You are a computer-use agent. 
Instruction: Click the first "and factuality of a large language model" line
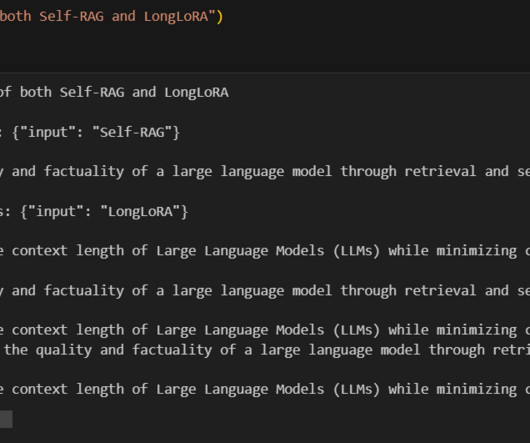pyautogui.click(x=265, y=171)
